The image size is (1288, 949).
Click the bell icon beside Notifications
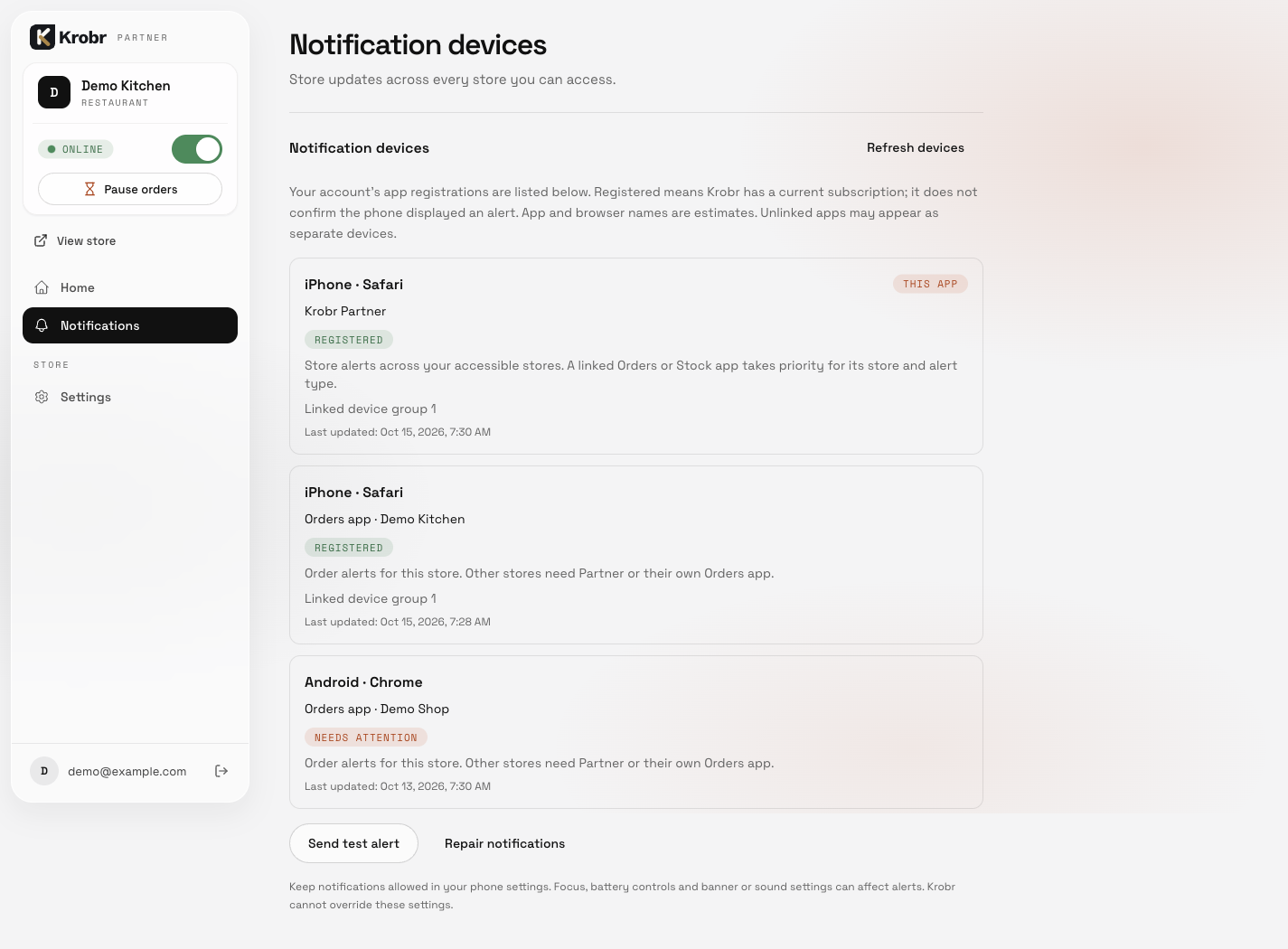[x=42, y=325]
